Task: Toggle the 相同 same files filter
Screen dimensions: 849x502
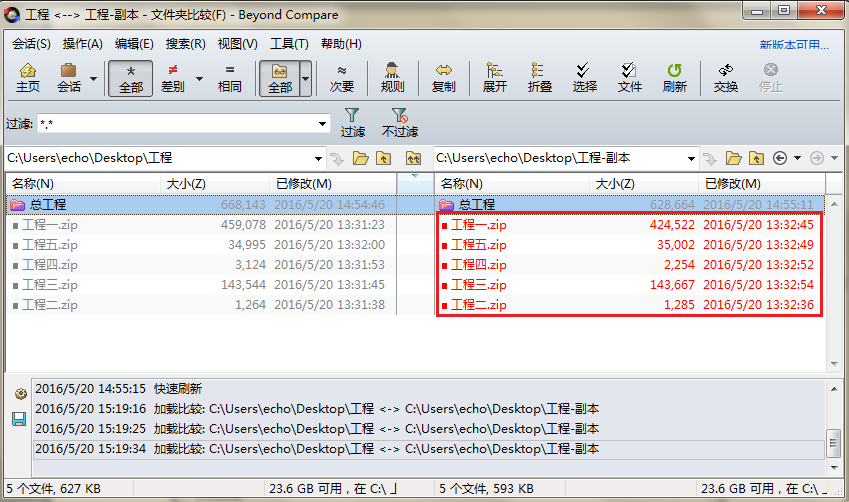Action: click(x=230, y=79)
